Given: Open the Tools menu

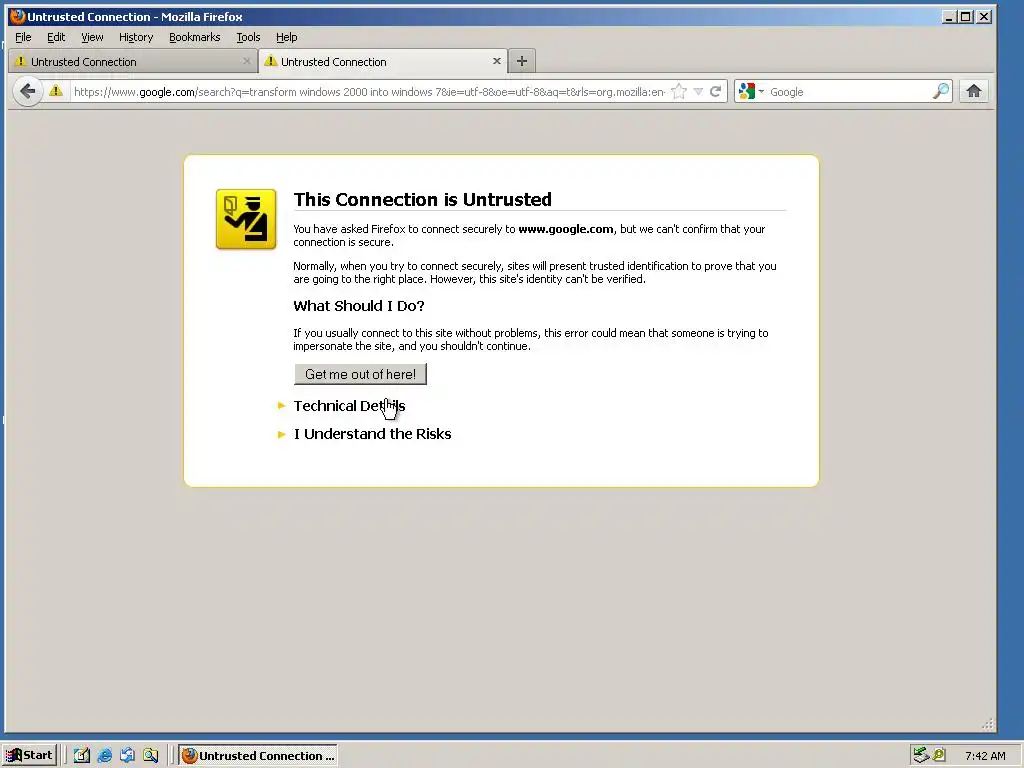Looking at the screenshot, I should point(248,37).
